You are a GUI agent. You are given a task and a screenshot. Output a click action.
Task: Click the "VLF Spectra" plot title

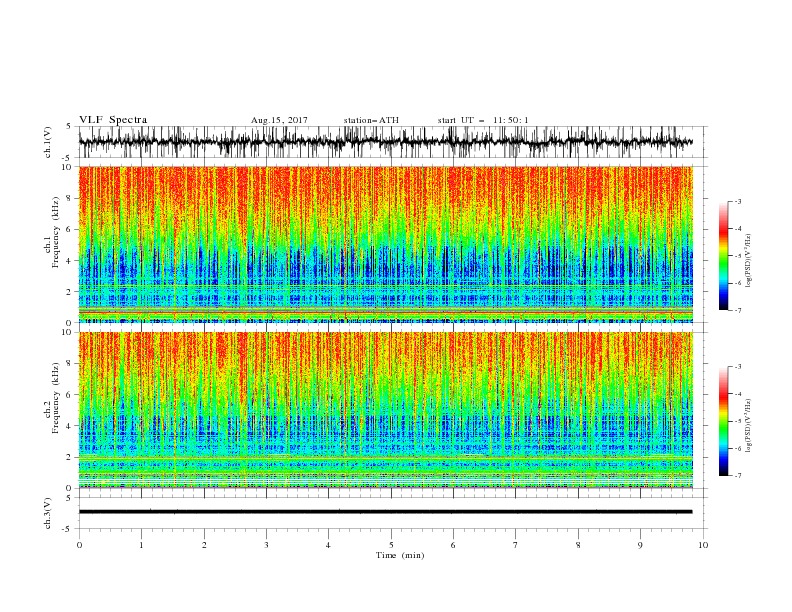pos(113,120)
